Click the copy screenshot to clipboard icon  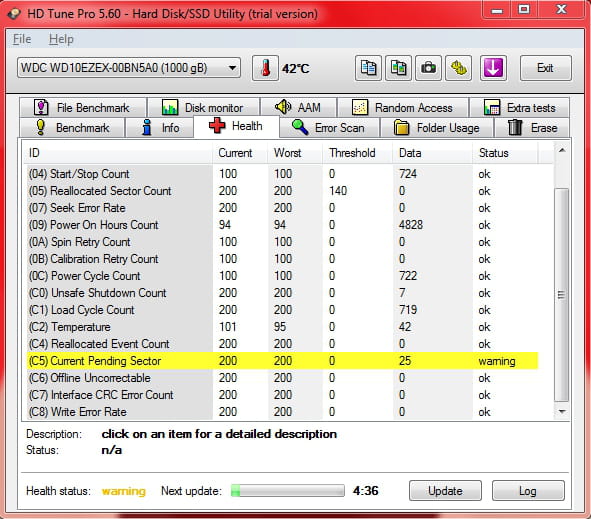pos(398,68)
